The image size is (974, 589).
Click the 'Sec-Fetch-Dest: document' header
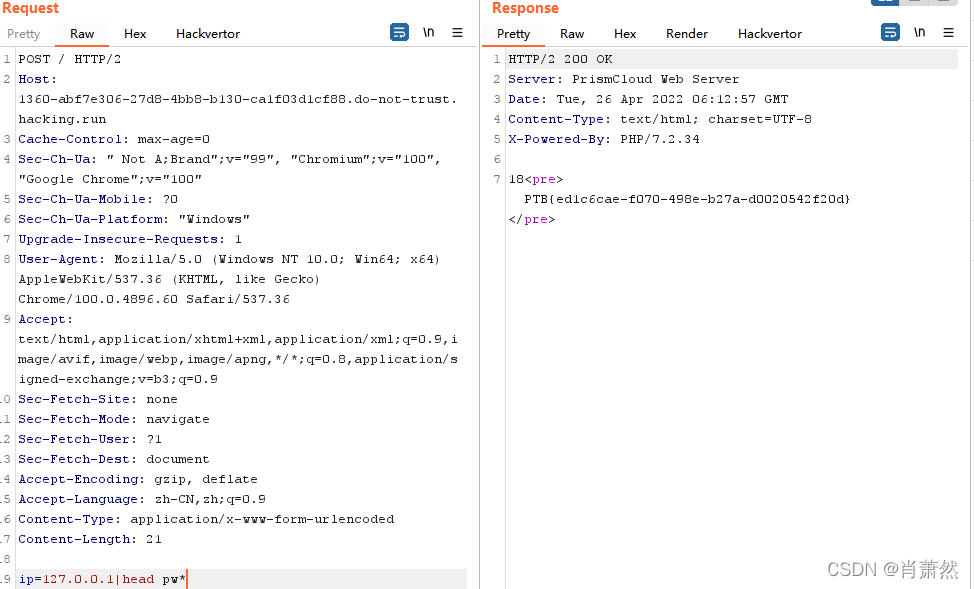pos(114,459)
